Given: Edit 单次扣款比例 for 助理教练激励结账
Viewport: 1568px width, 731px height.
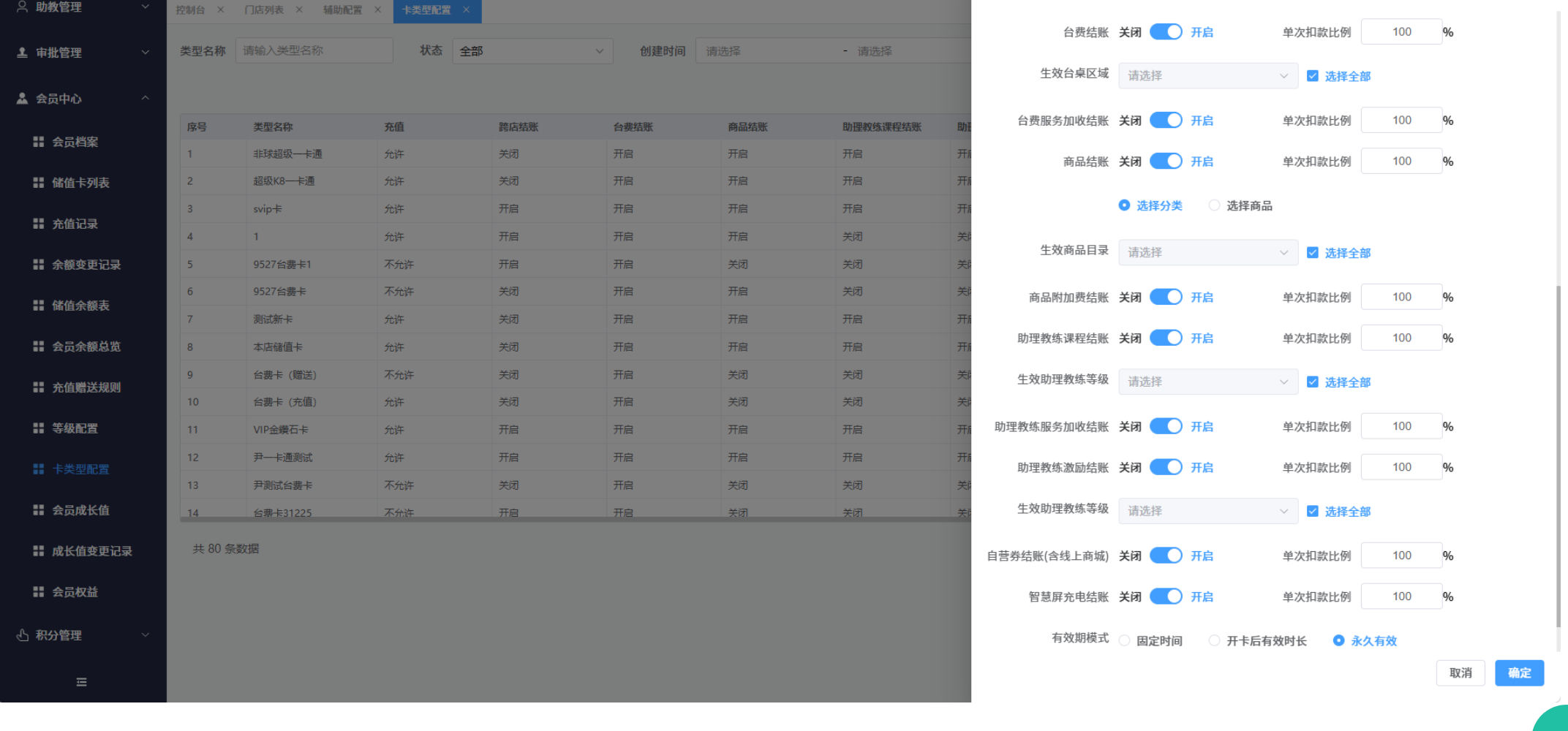Looking at the screenshot, I should (x=1401, y=468).
